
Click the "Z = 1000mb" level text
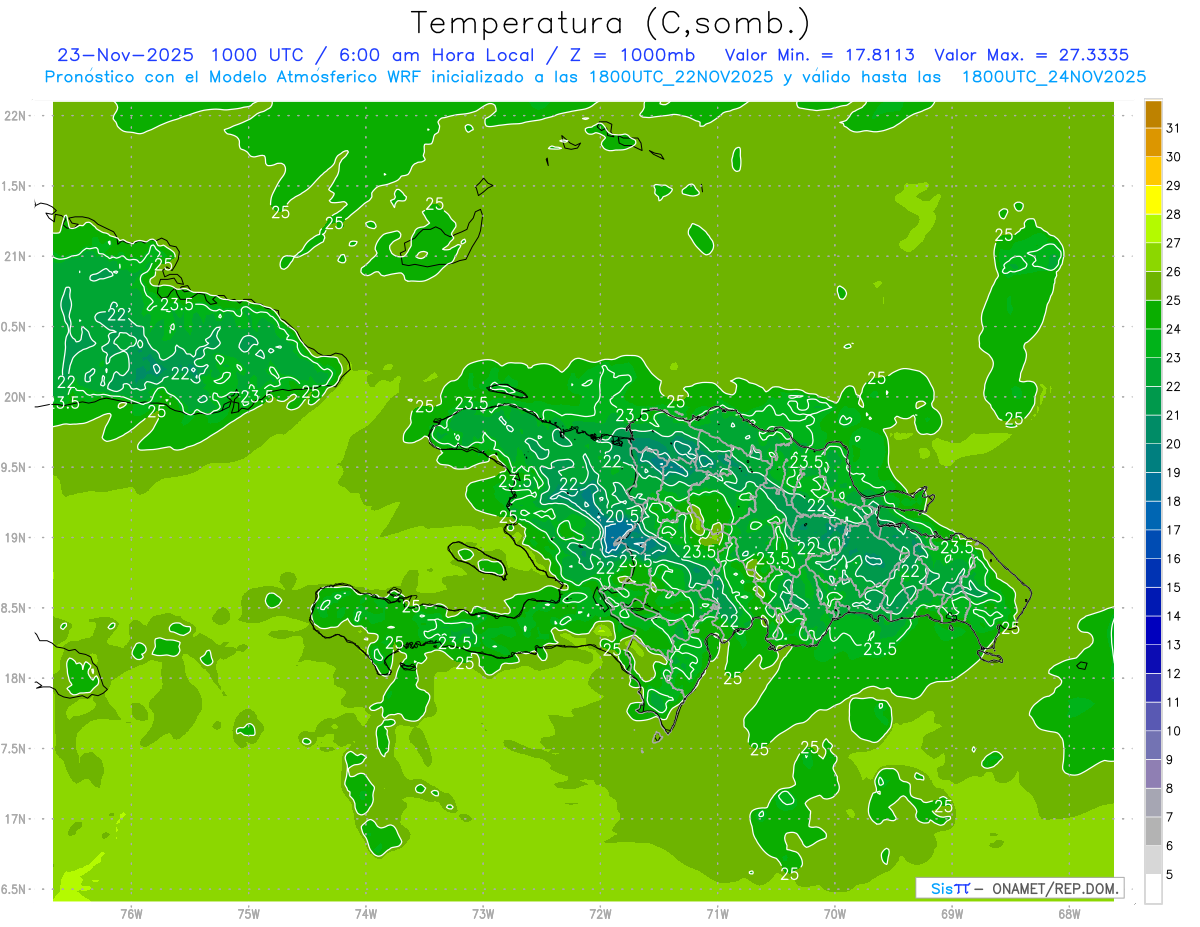click(x=632, y=55)
